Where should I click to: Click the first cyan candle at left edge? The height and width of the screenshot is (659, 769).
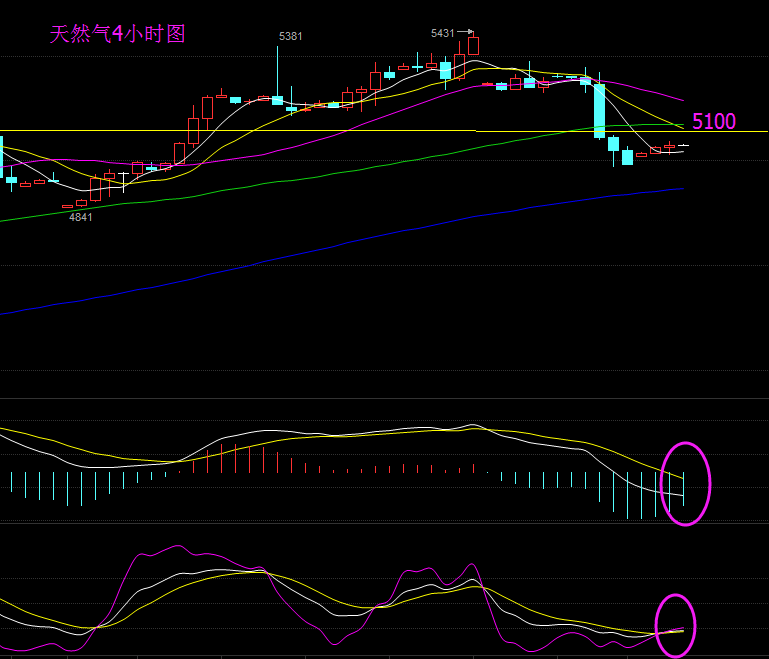(x=2, y=160)
